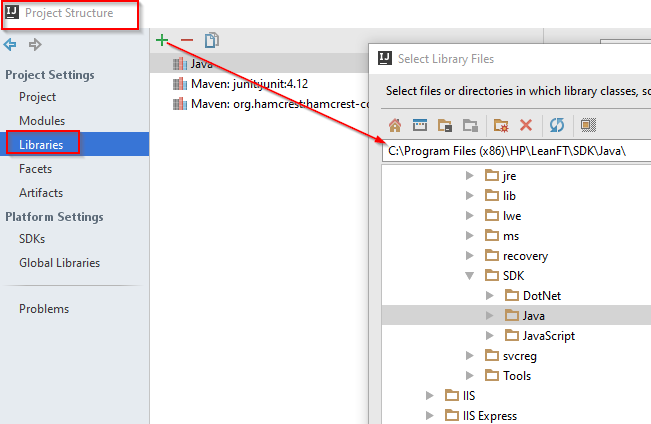This screenshot has width=651, height=424.
Task: Expand the jre folder
Action: 470,176
